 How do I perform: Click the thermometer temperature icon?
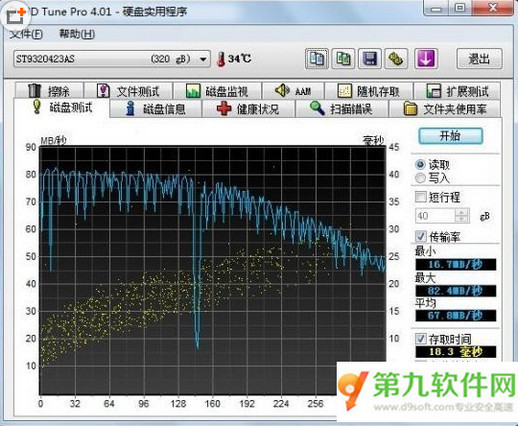click(220, 59)
